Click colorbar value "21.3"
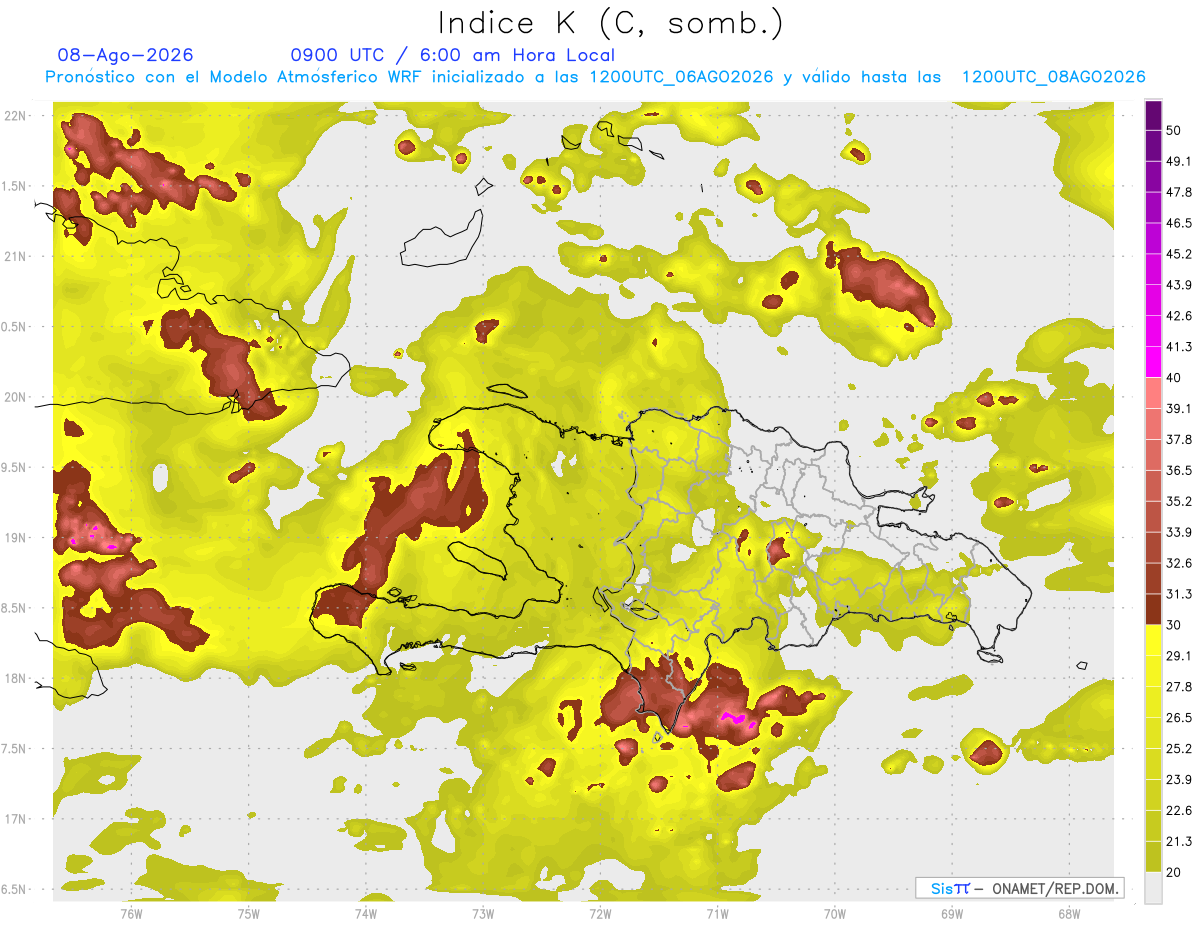 [1178, 842]
